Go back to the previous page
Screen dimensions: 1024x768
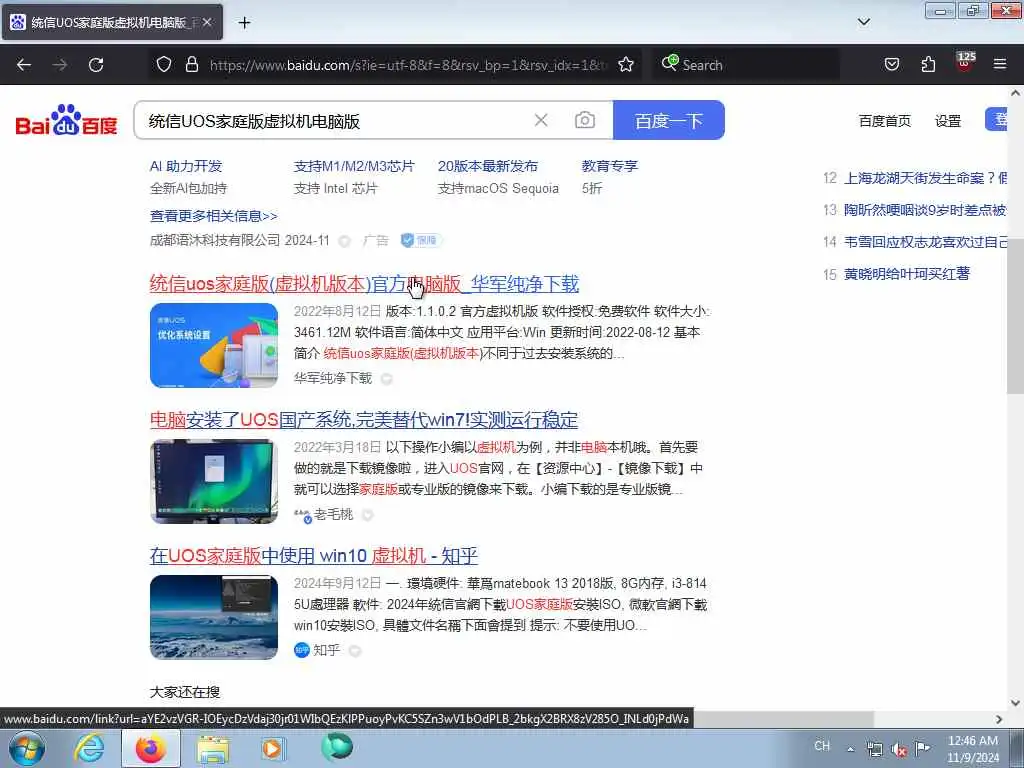pyautogui.click(x=24, y=65)
